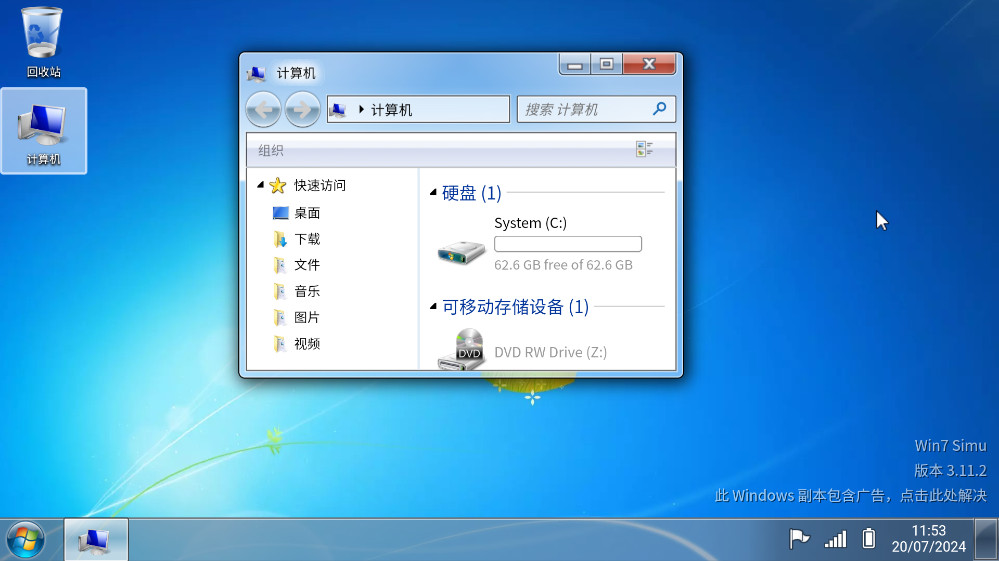This screenshot has height=561, width=999.
Task: Change view with the view options icon
Action: click(644, 150)
